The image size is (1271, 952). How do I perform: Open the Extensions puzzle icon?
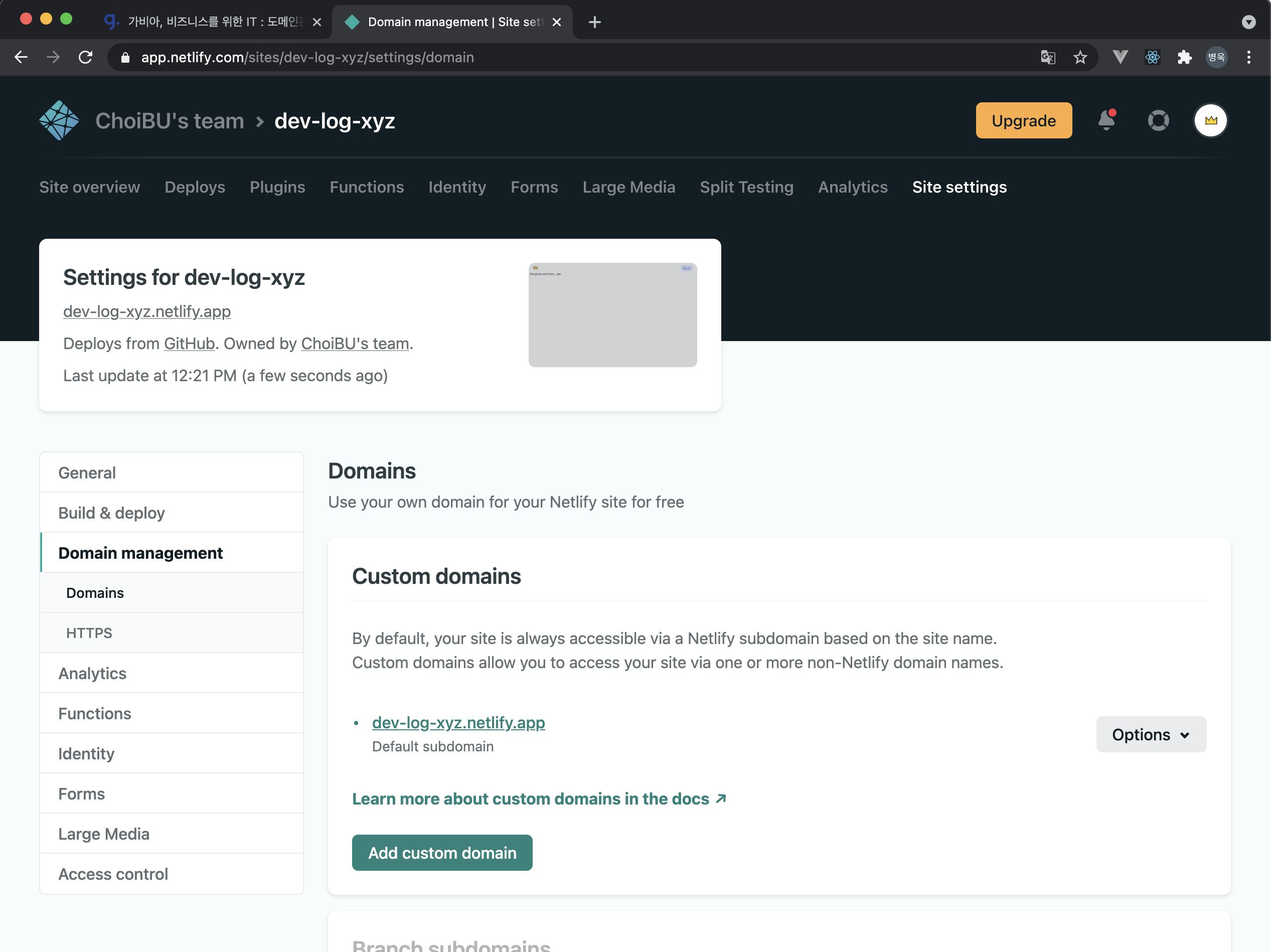pyautogui.click(x=1184, y=58)
